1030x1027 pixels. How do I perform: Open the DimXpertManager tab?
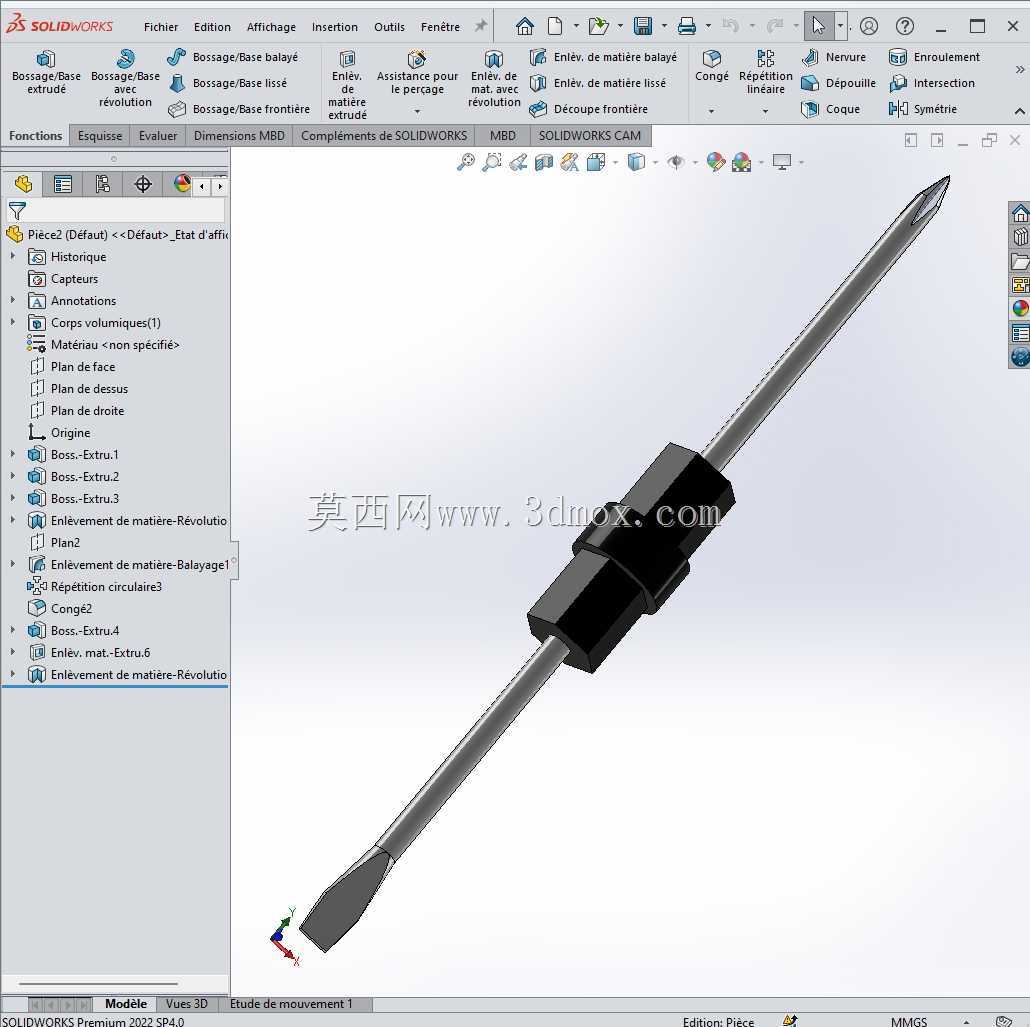[x=143, y=185]
